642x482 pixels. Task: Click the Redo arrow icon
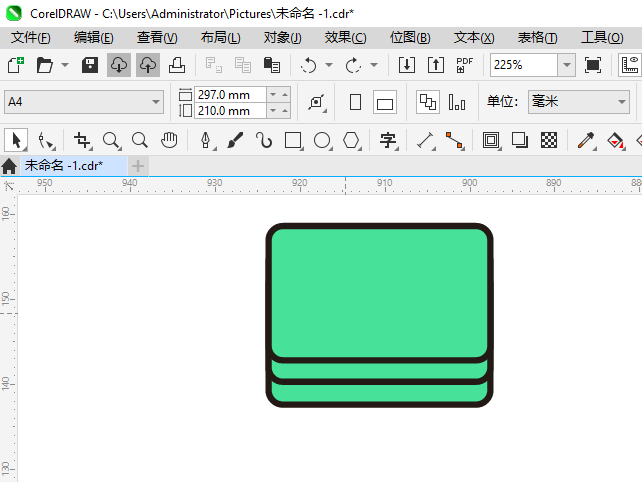tap(353, 65)
